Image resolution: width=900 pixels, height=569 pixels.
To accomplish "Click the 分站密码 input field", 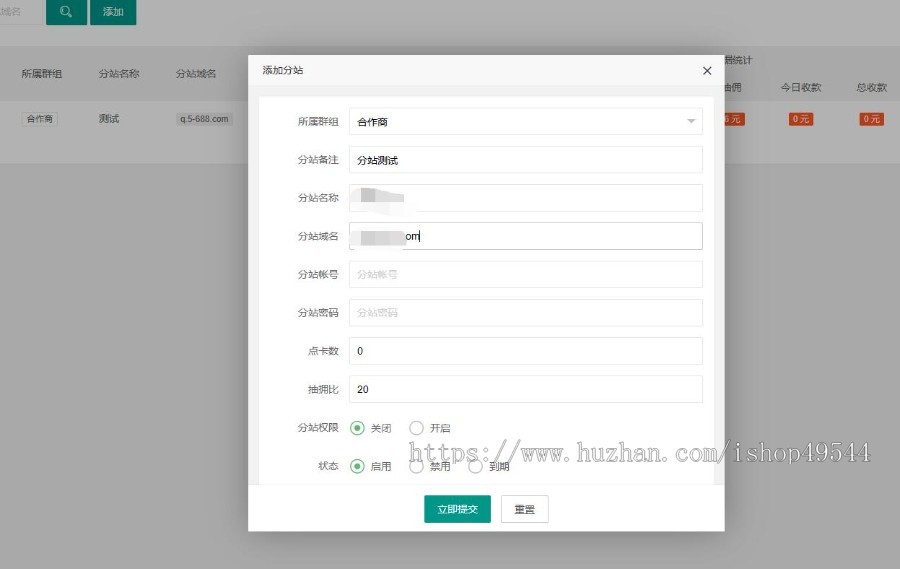I will [525, 313].
